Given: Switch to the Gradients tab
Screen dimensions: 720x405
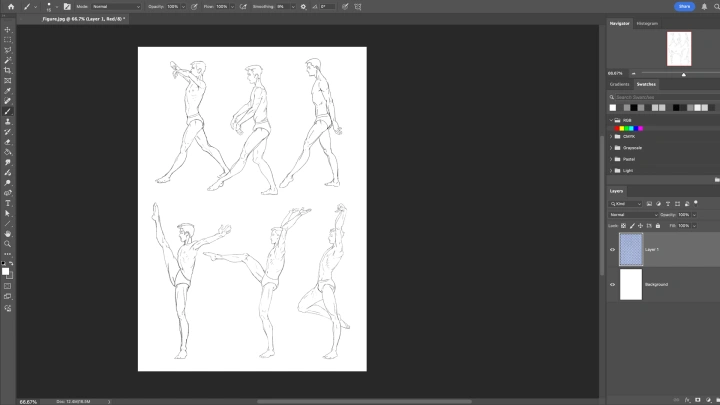Looking at the screenshot, I should point(619,84).
